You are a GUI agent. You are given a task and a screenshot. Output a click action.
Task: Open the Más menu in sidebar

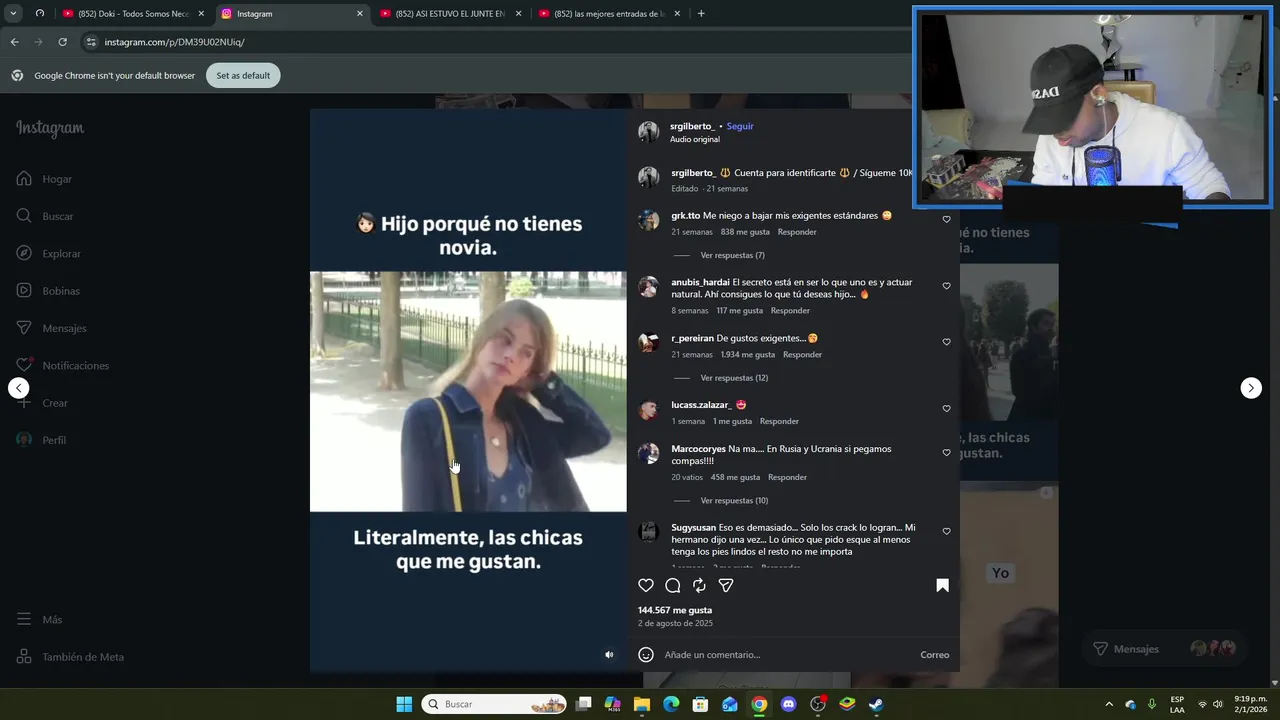(x=39, y=620)
